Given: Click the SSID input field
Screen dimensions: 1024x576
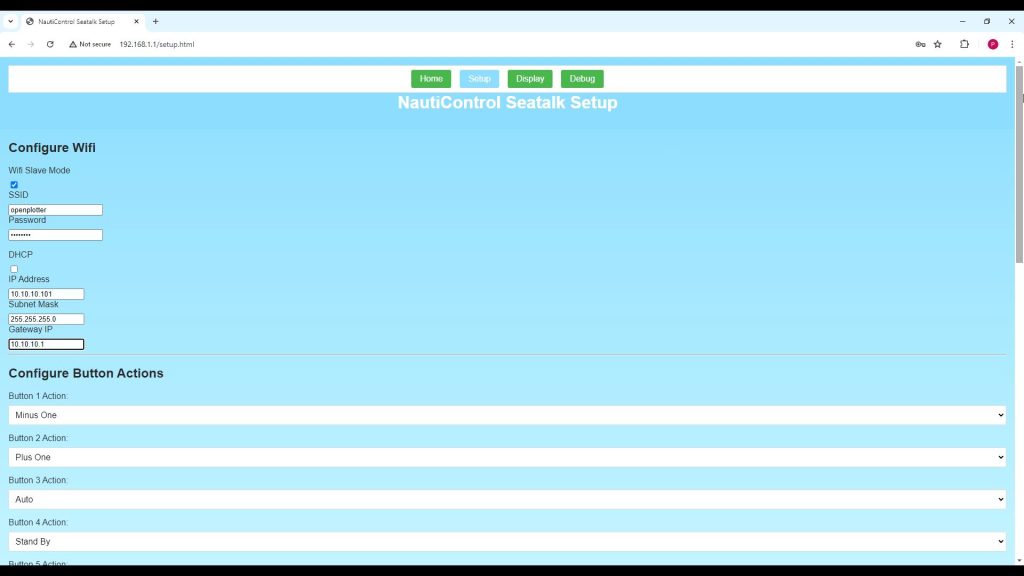Looking at the screenshot, I should 56,210.
